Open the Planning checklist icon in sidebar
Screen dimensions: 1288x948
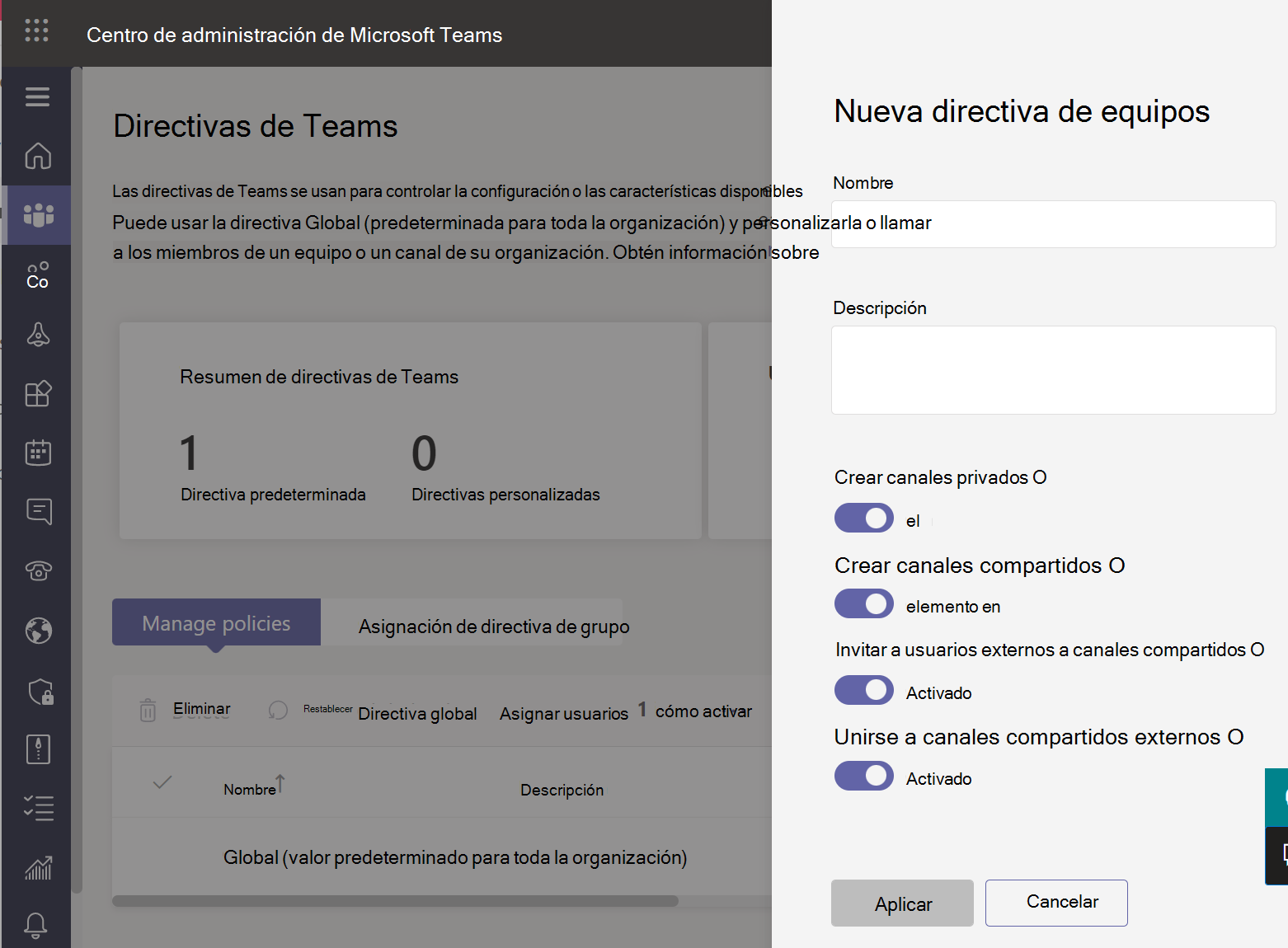pyautogui.click(x=39, y=808)
